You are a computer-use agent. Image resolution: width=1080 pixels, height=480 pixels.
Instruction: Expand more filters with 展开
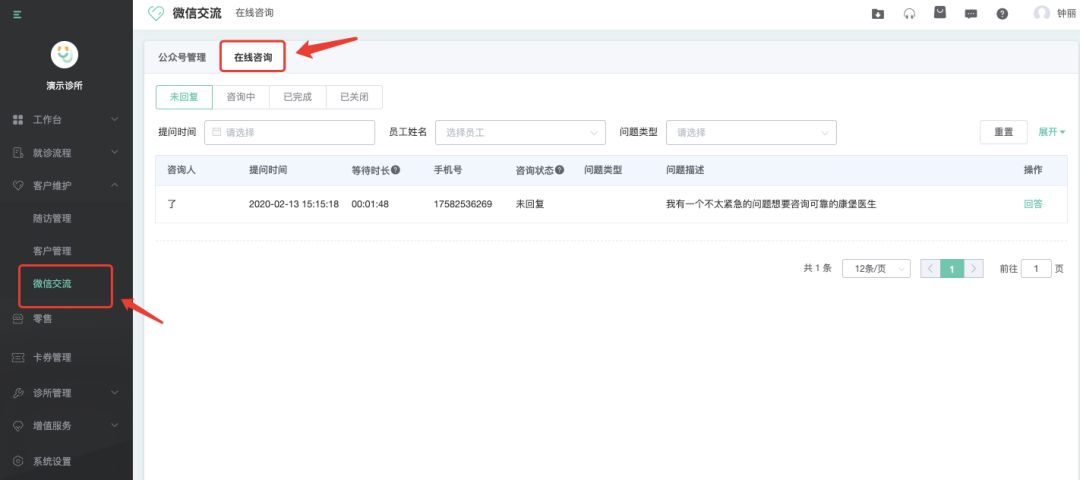click(x=1052, y=132)
